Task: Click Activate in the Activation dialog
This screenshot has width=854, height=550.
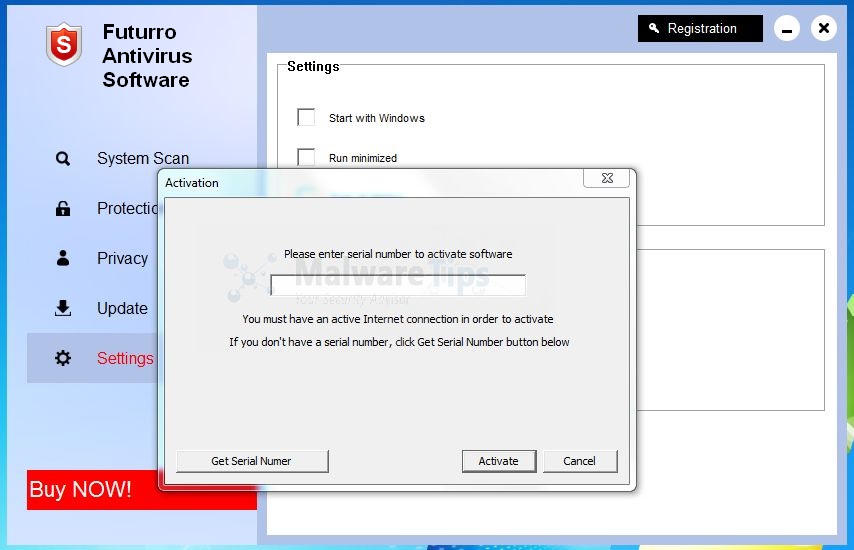Action: [x=499, y=461]
